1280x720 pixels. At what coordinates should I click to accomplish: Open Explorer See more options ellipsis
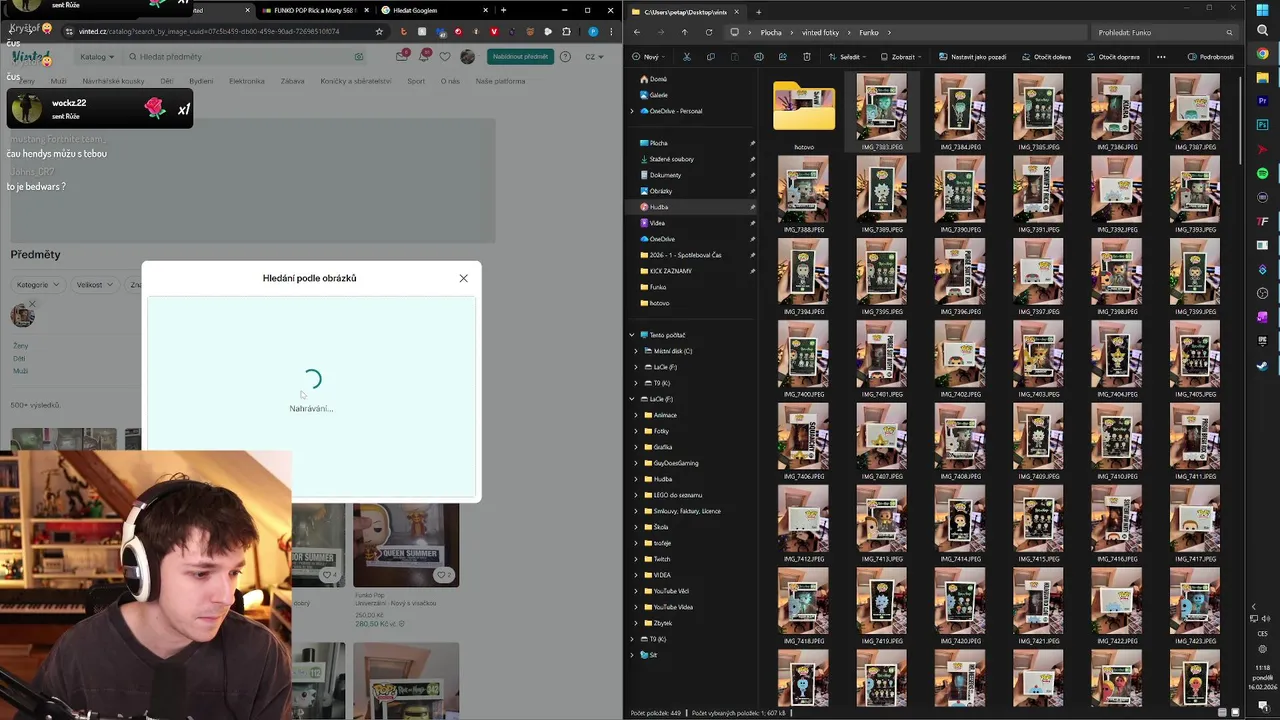[1161, 57]
